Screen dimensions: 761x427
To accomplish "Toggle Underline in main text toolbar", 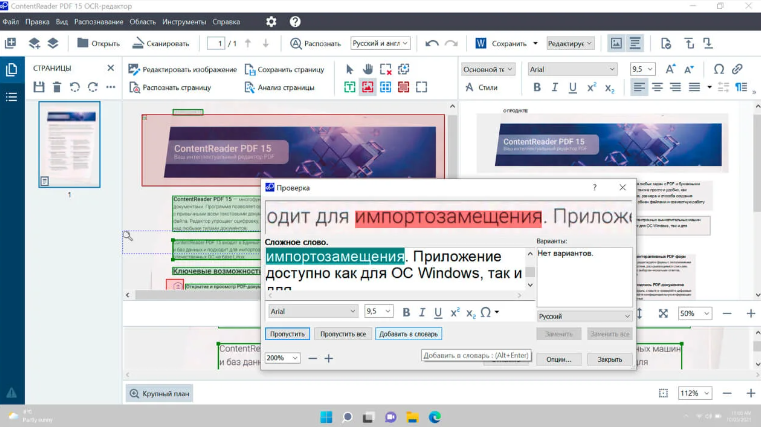I will pyautogui.click(x=573, y=87).
